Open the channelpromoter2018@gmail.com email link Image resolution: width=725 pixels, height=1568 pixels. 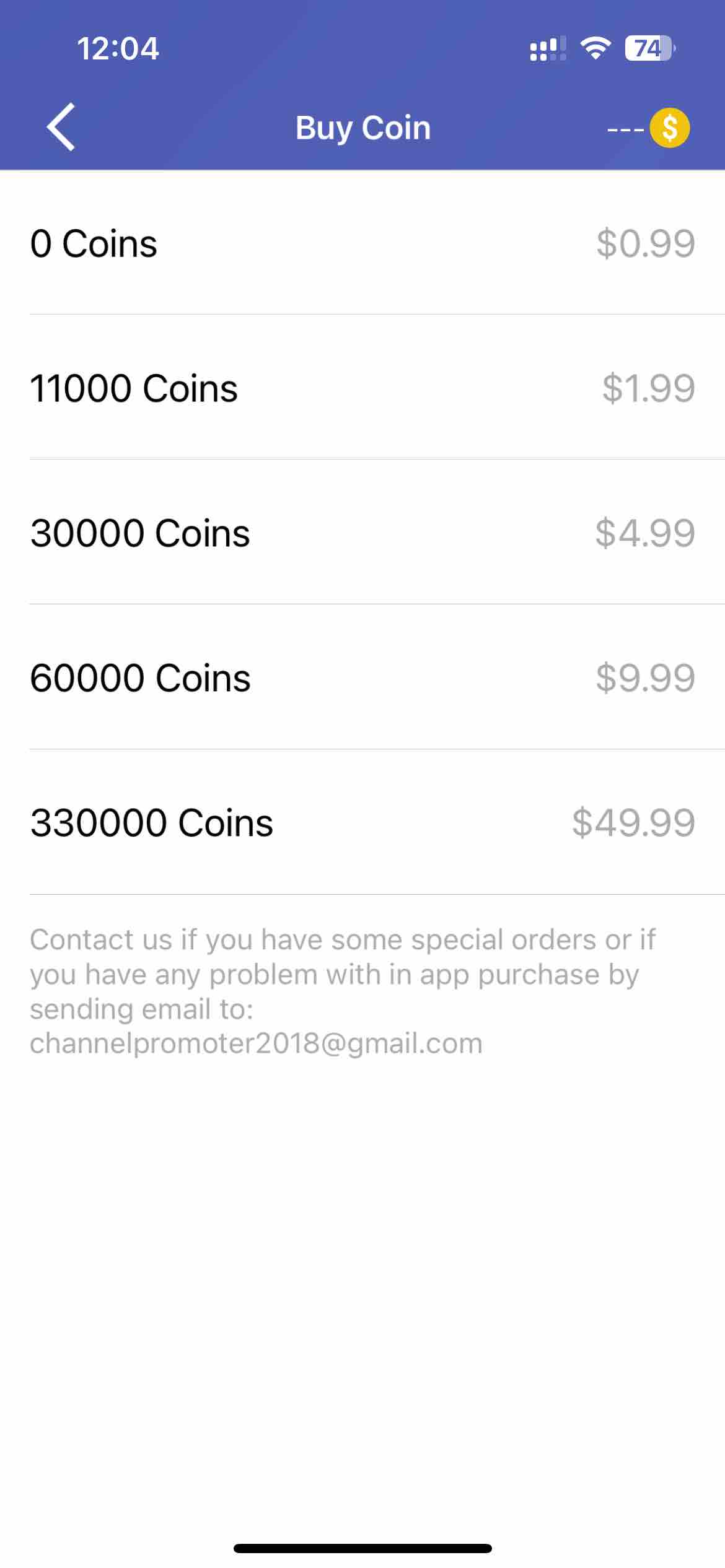click(256, 1043)
